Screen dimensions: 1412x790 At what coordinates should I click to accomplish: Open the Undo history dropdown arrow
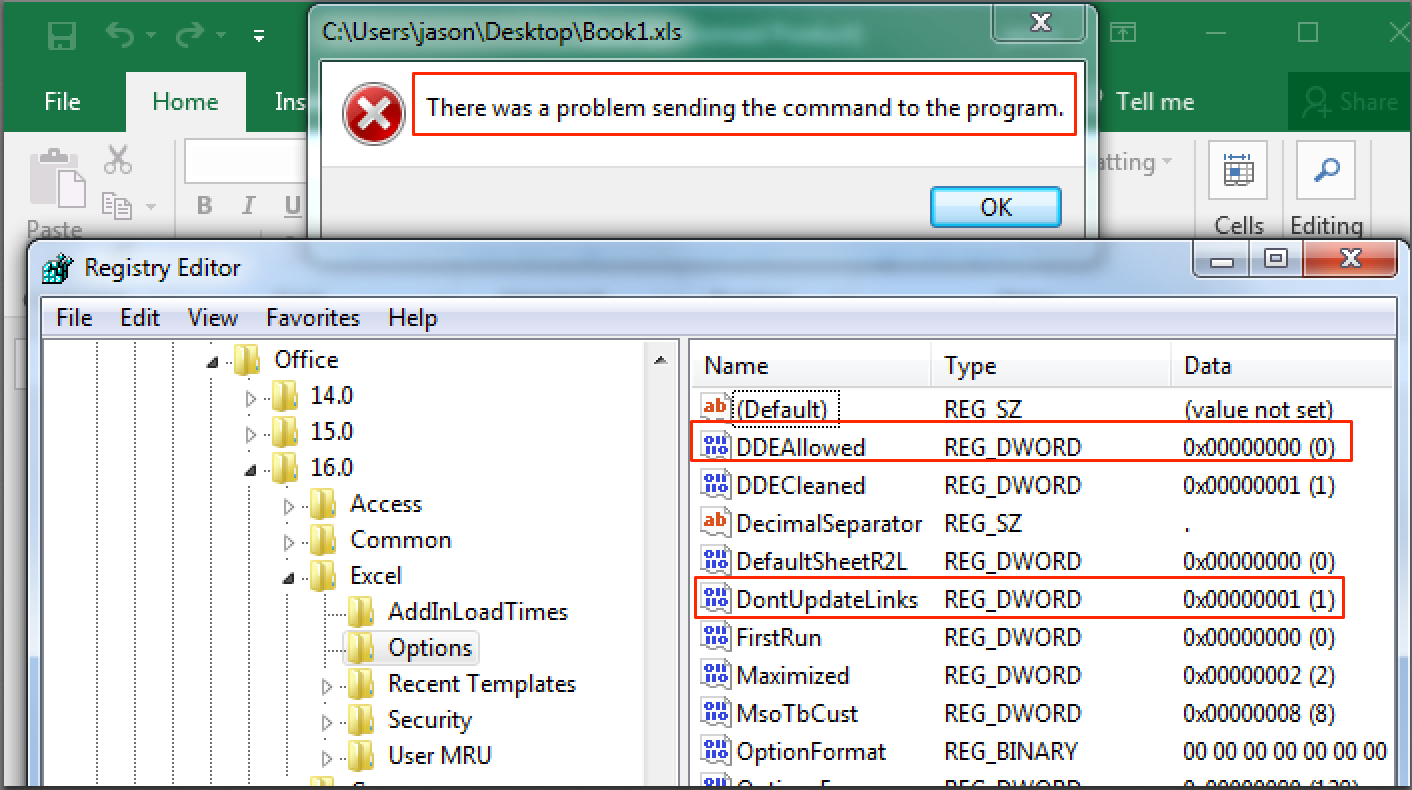(149, 37)
